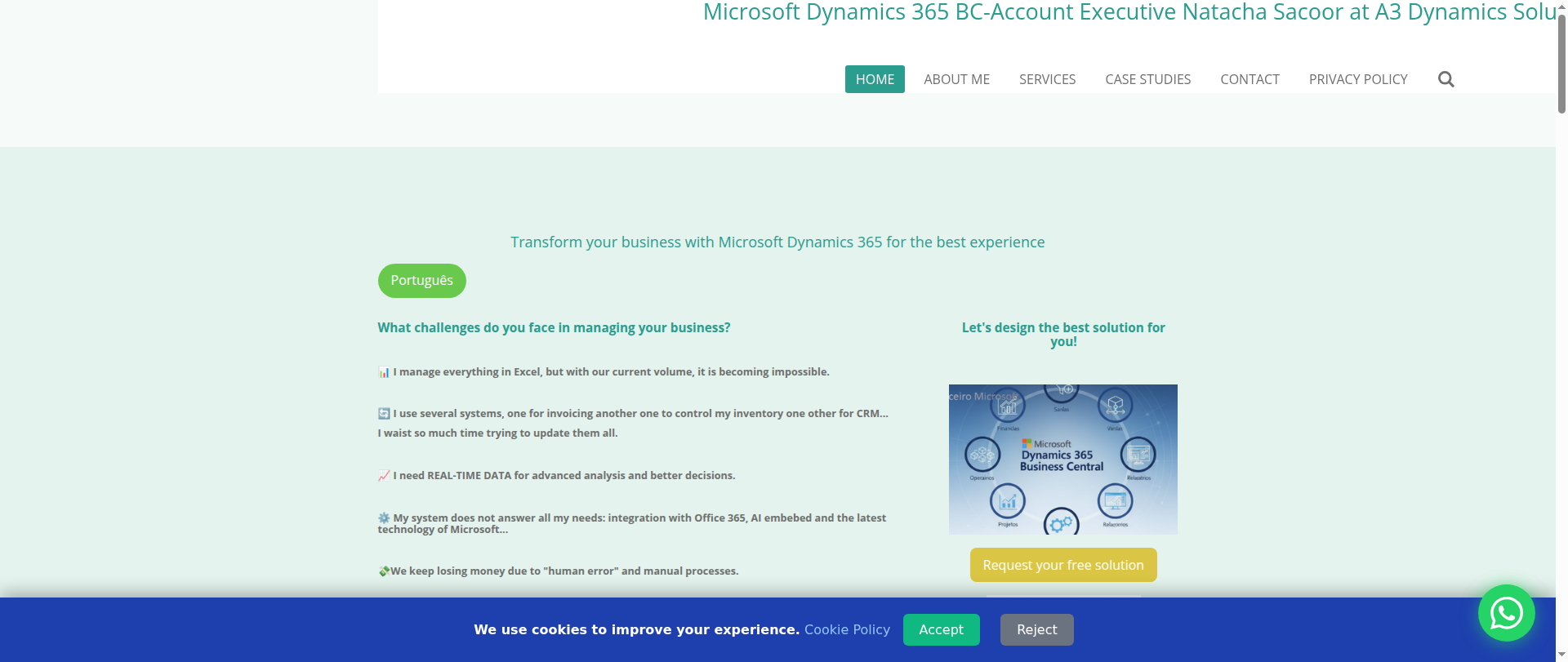The height and width of the screenshot is (662, 1568).
Task: Open the PRIVACY POLICY page
Action: [x=1358, y=79]
